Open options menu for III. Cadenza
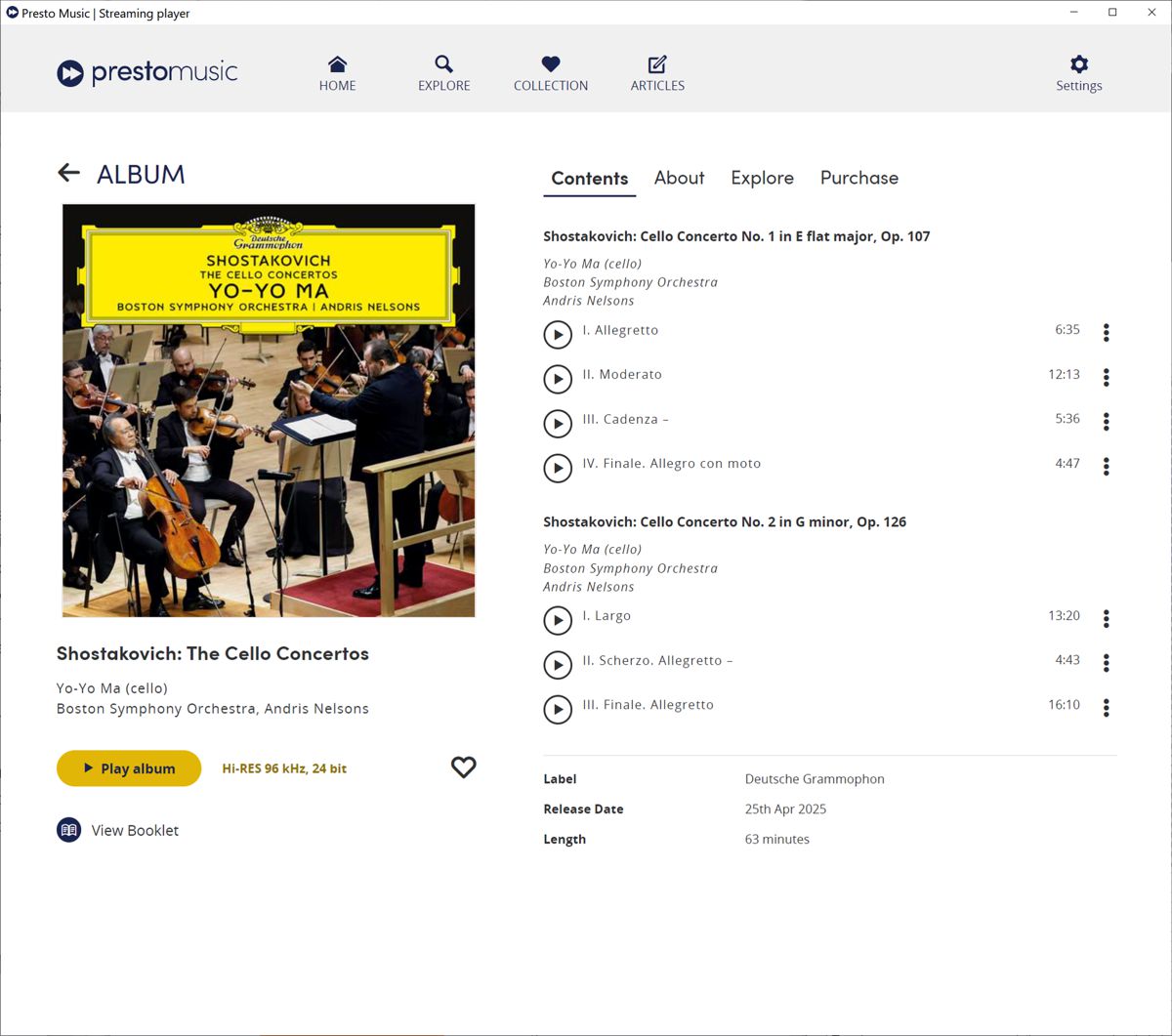Viewport: 1172px width, 1036px height. [x=1106, y=422]
